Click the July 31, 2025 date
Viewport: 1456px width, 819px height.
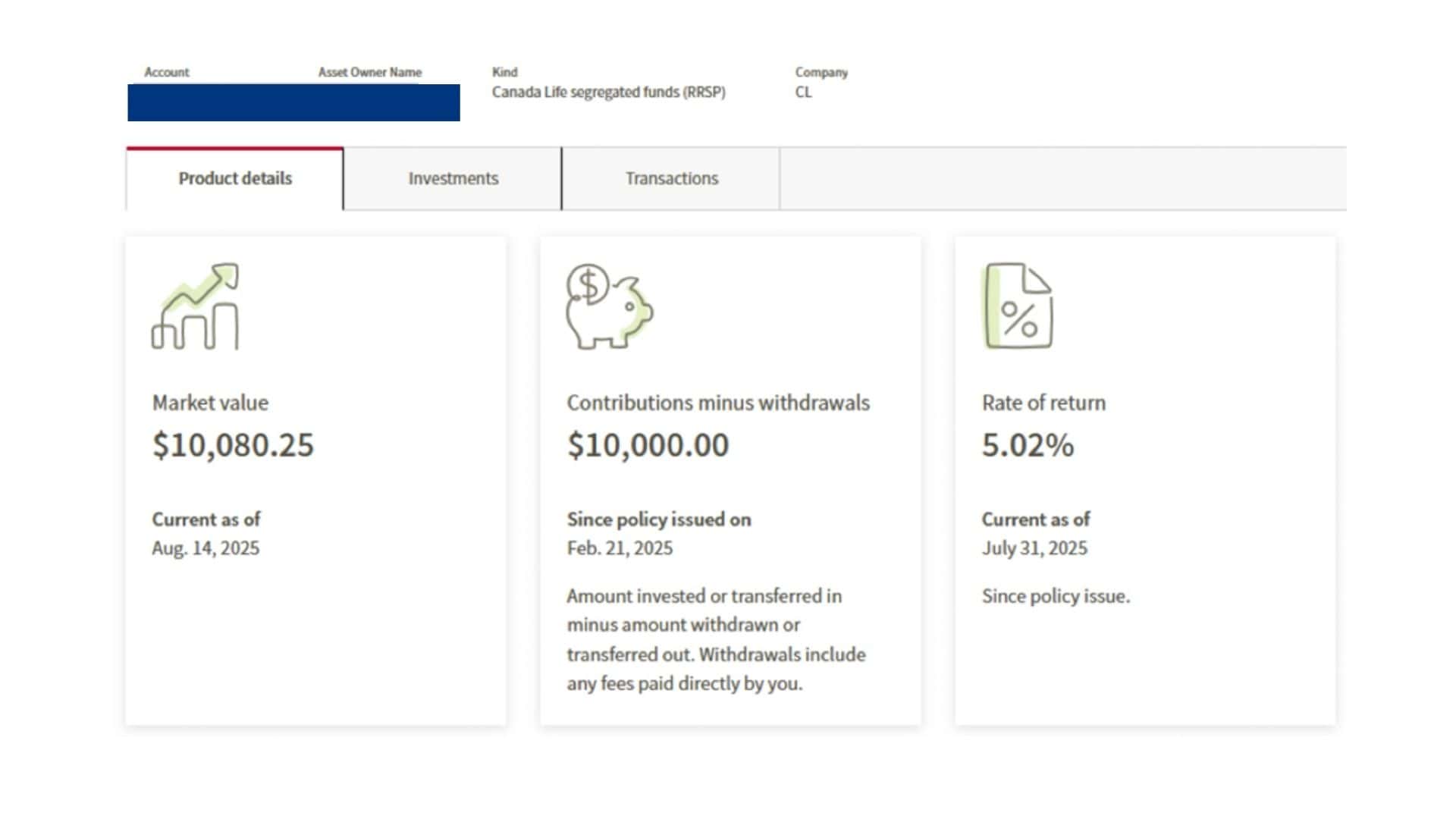tap(1034, 548)
